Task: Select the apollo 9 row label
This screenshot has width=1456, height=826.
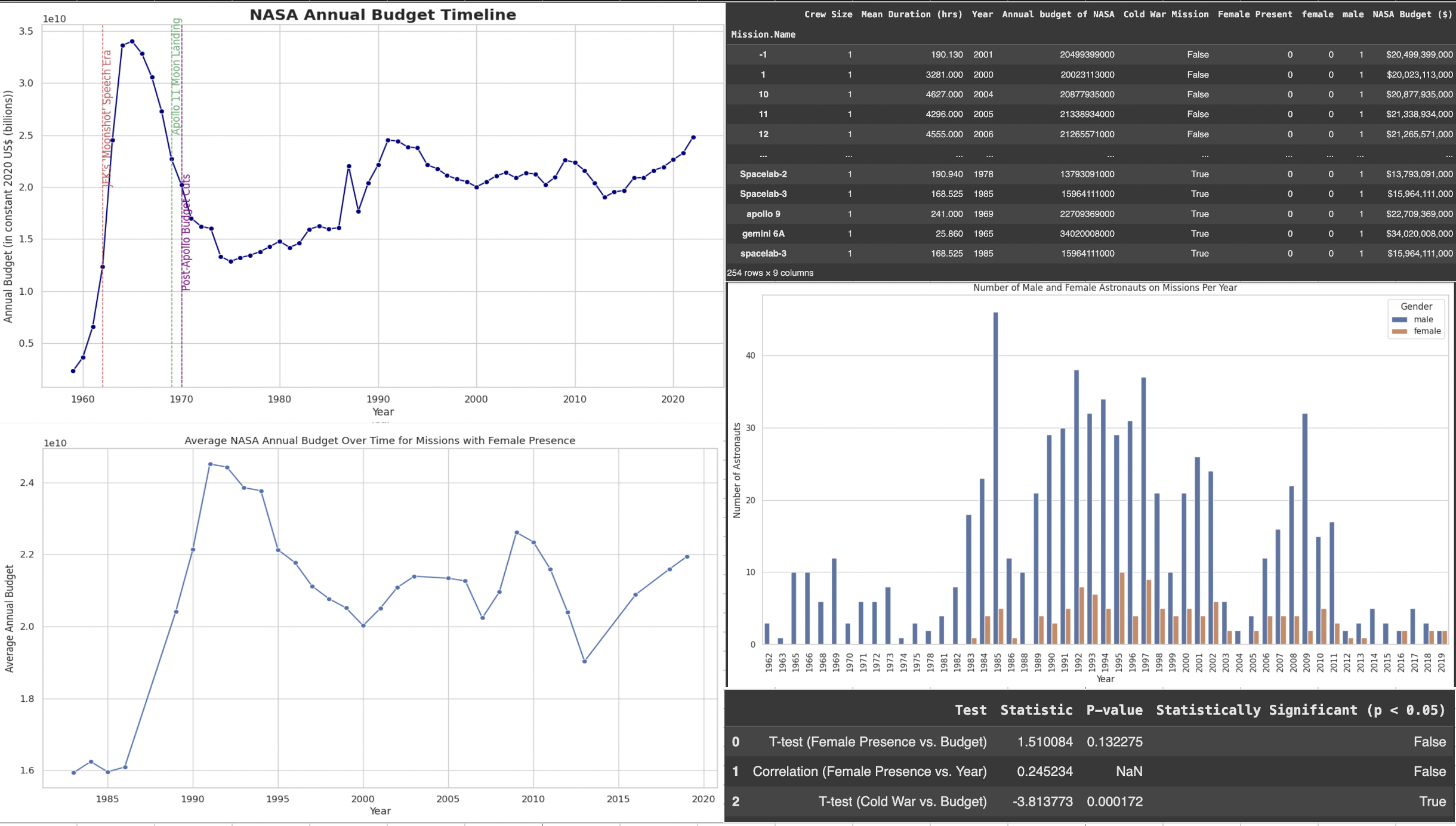Action: point(763,214)
